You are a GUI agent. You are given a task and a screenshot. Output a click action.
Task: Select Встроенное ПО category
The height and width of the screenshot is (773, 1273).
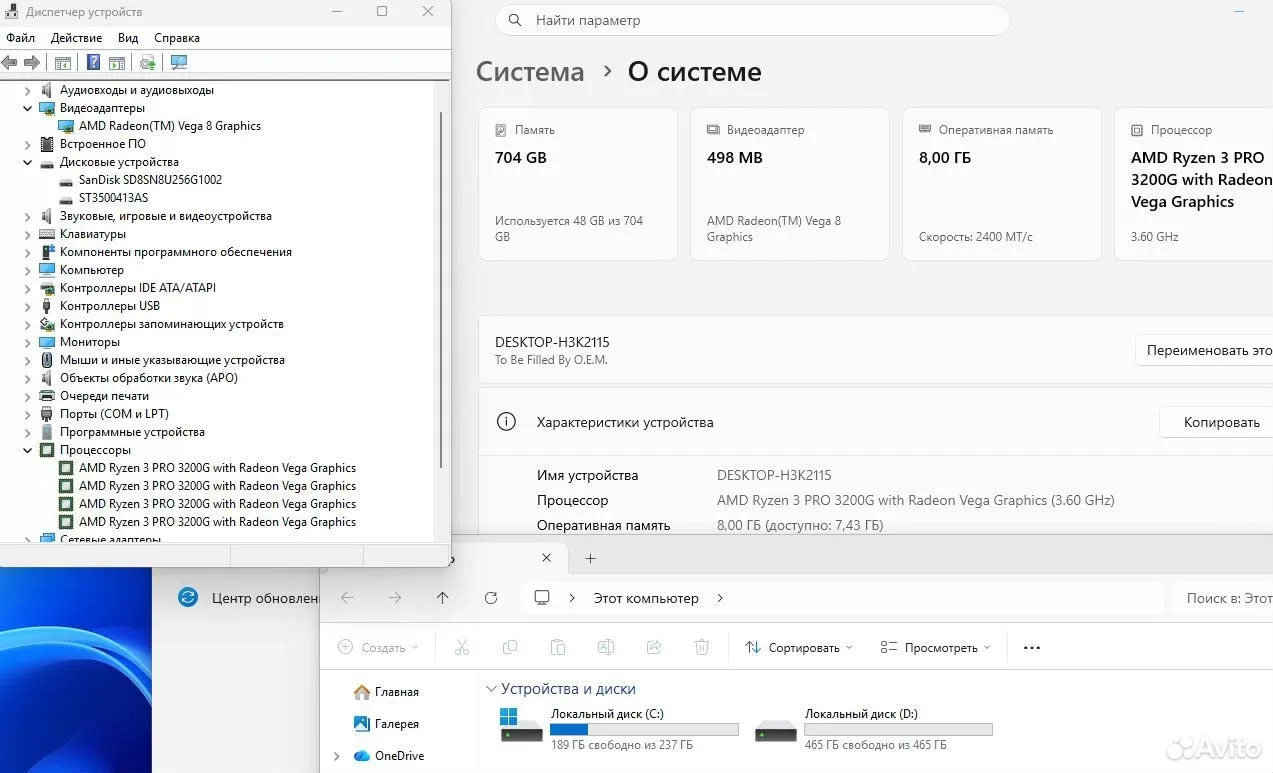click(102, 144)
